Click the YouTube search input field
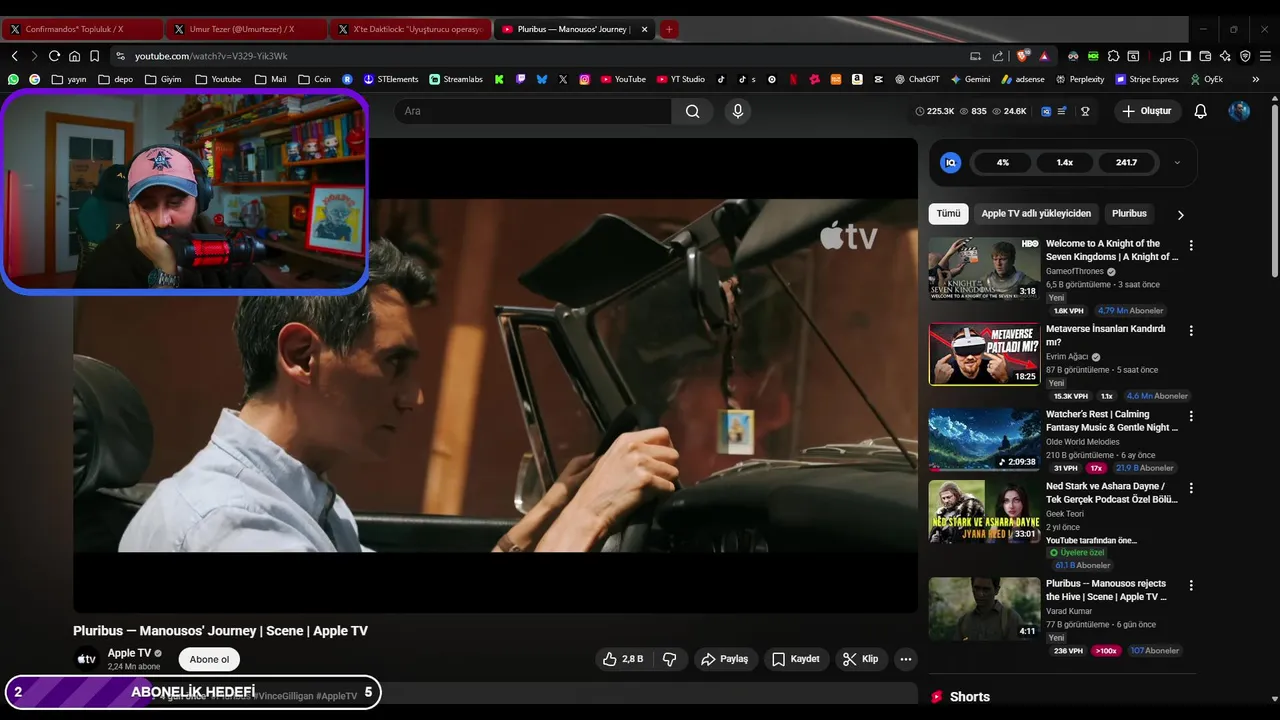 click(x=532, y=111)
